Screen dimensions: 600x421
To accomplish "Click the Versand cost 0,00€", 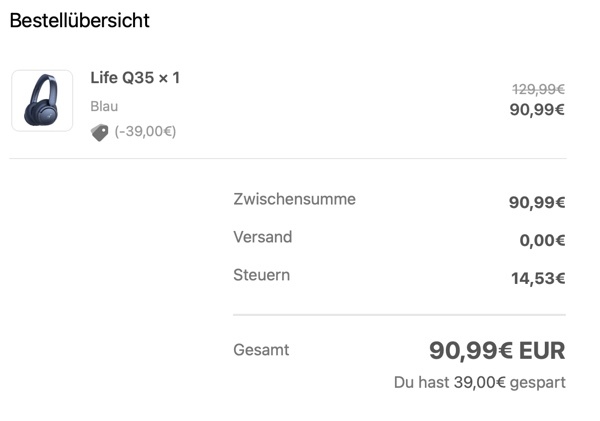I will click(543, 240).
